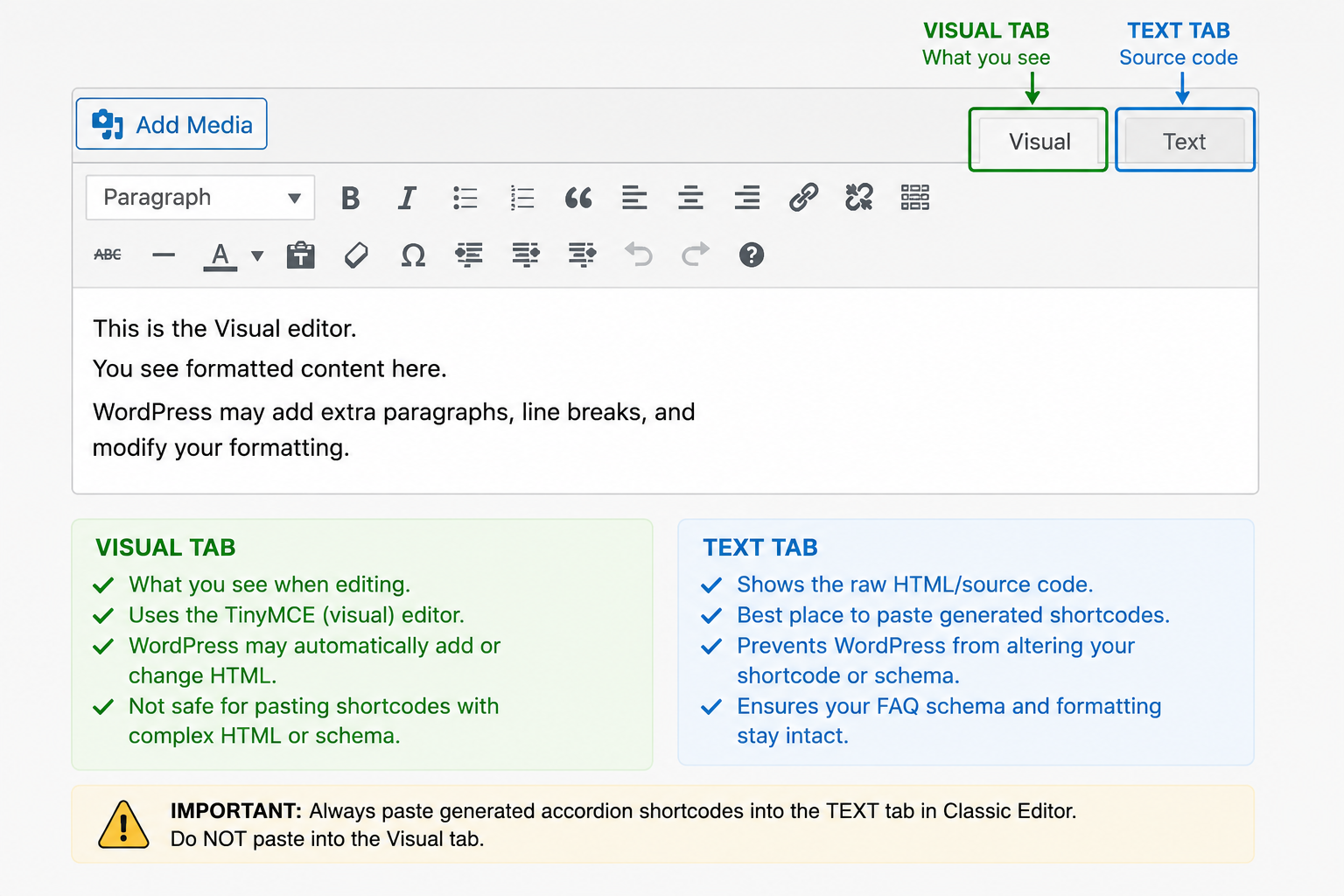Apply strikethrough formatting
Screen dimensions: 1344x896
pyautogui.click(x=108, y=255)
